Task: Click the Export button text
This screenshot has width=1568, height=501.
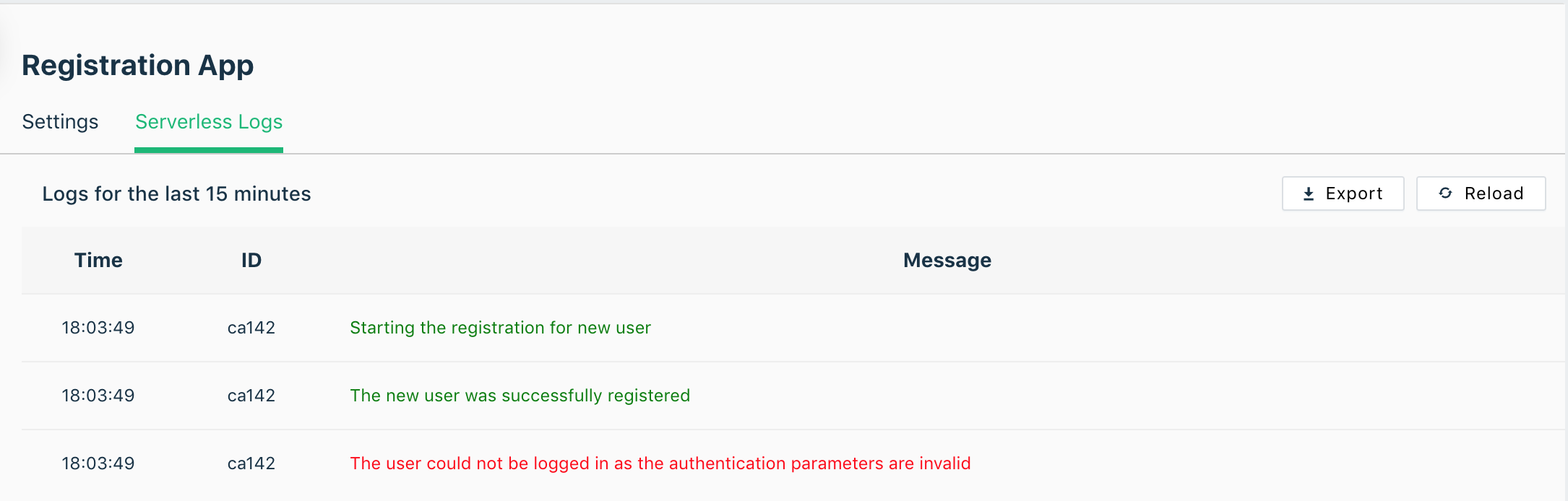Action: pyautogui.click(x=1354, y=193)
